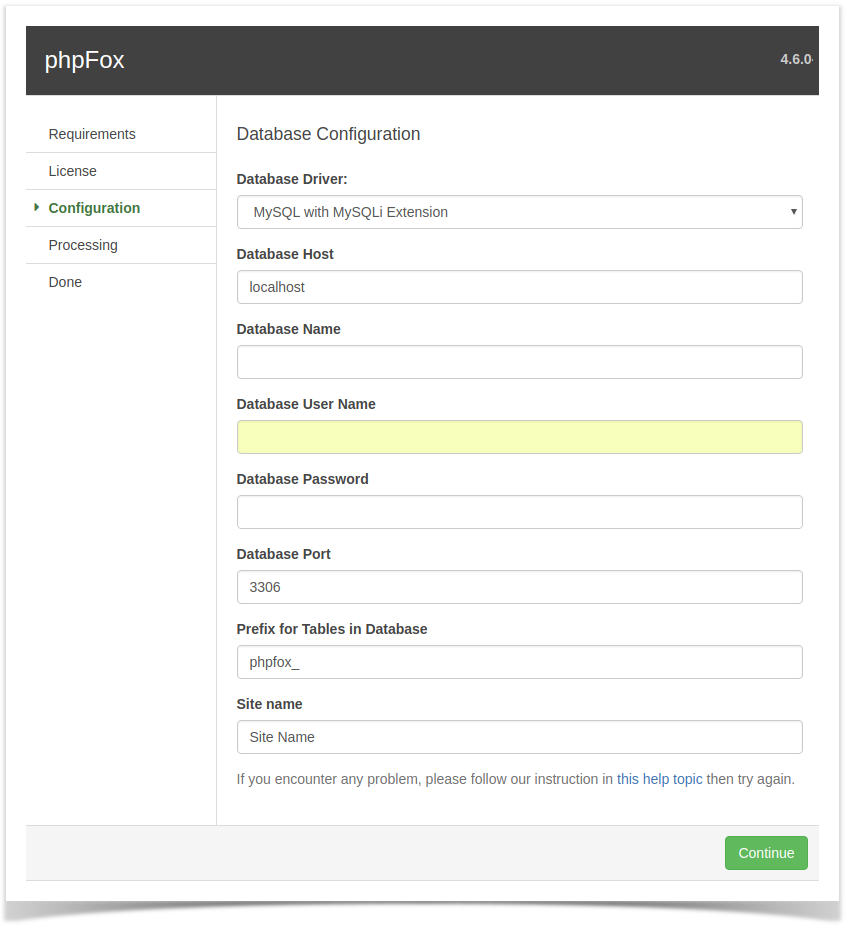Focus the Database Name field
This screenshot has width=853, height=930.
tap(520, 362)
